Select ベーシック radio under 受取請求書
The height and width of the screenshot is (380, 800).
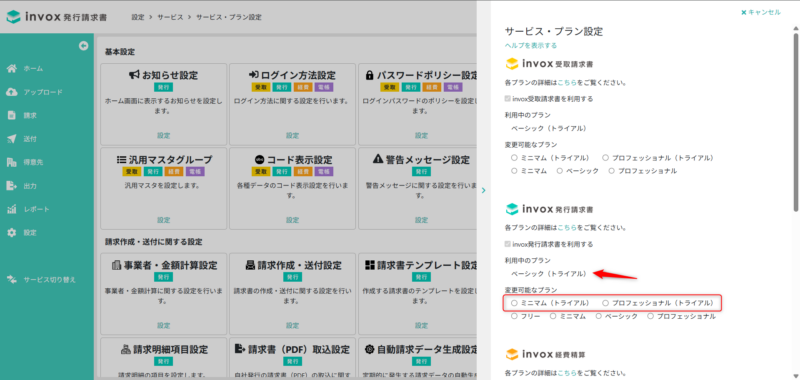point(560,171)
